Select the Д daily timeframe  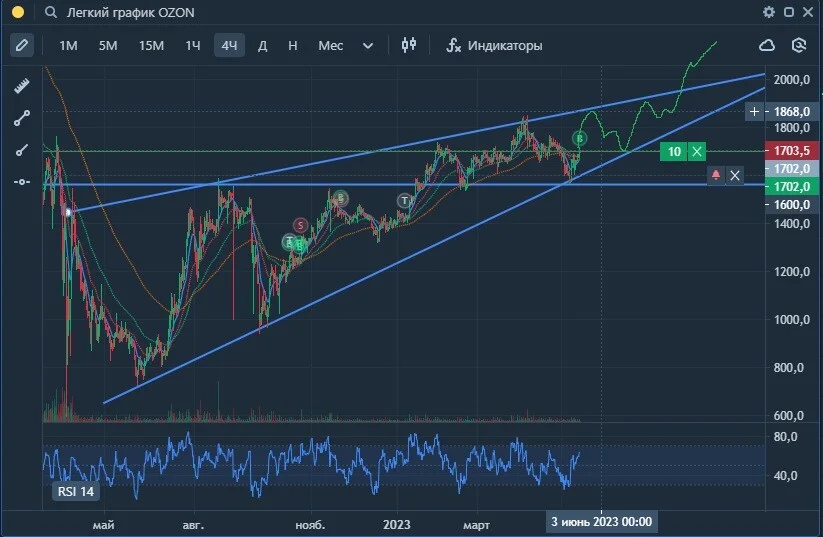pyautogui.click(x=262, y=46)
